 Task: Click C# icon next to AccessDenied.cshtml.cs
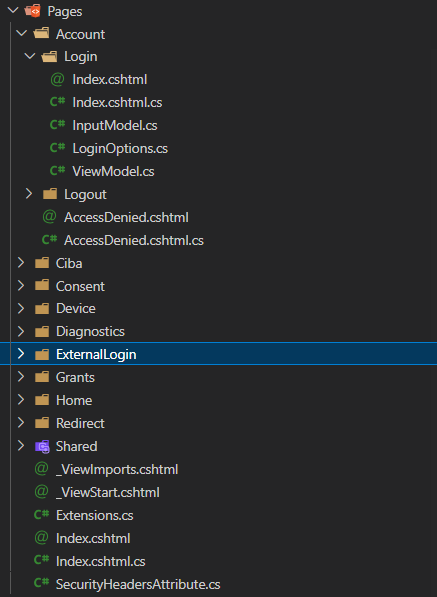tap(49, 239)
